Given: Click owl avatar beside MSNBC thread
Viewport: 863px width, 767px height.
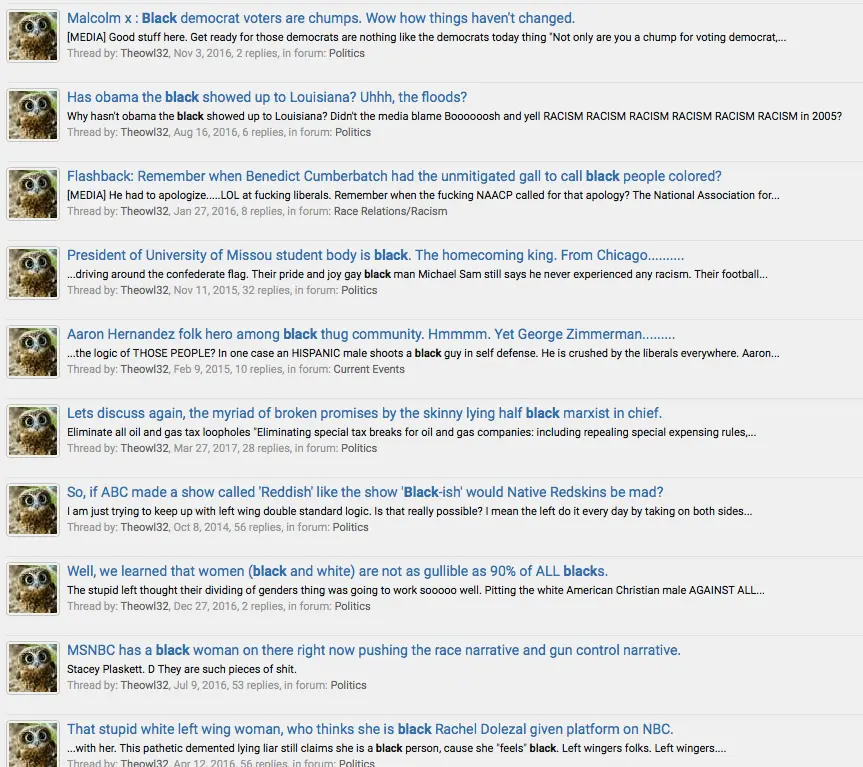Looking at the screenshot, I should [33, 668].
